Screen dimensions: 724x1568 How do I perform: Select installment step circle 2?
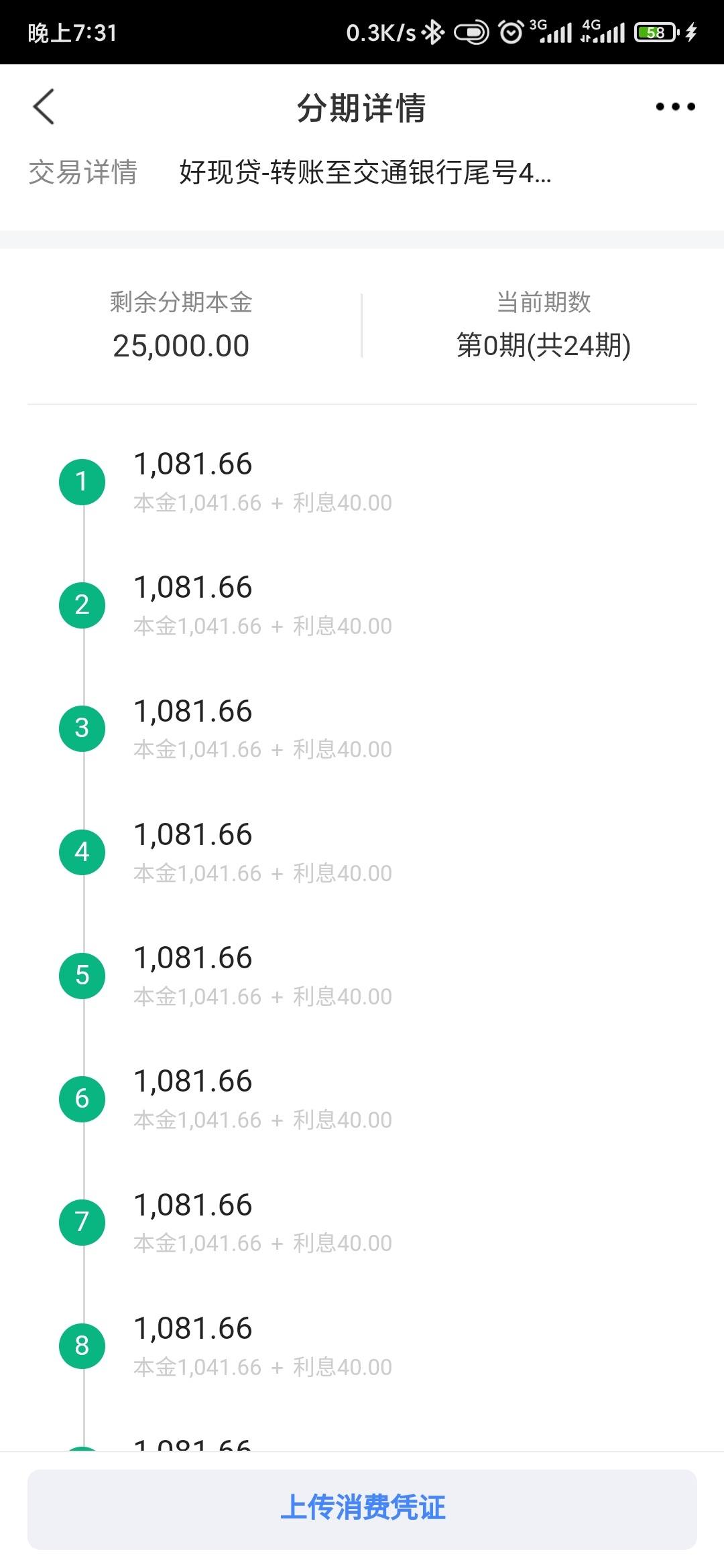tap(82, 604)
